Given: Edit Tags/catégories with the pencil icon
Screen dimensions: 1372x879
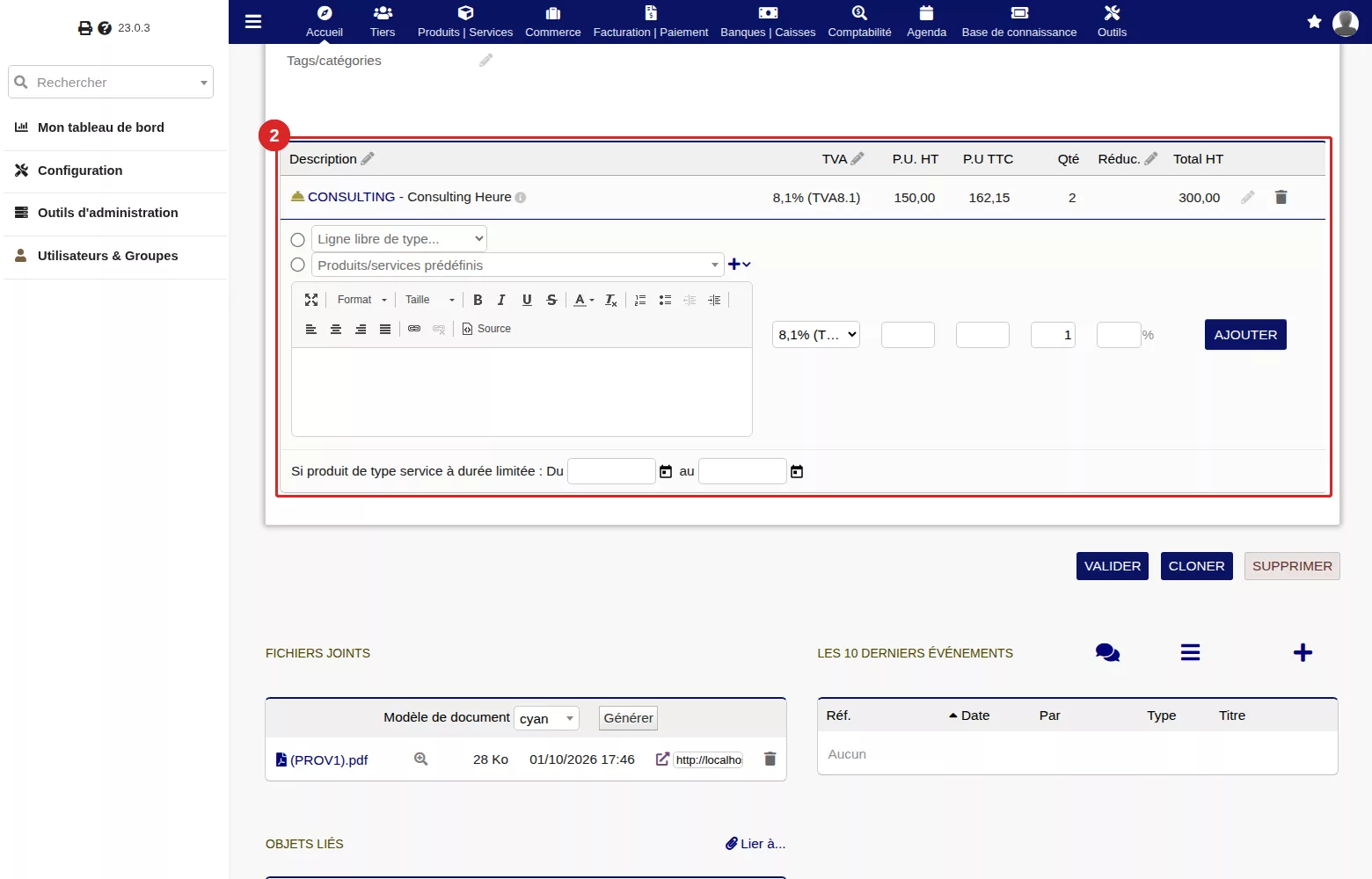Looking at the screenshot, I should coord(485,61).
